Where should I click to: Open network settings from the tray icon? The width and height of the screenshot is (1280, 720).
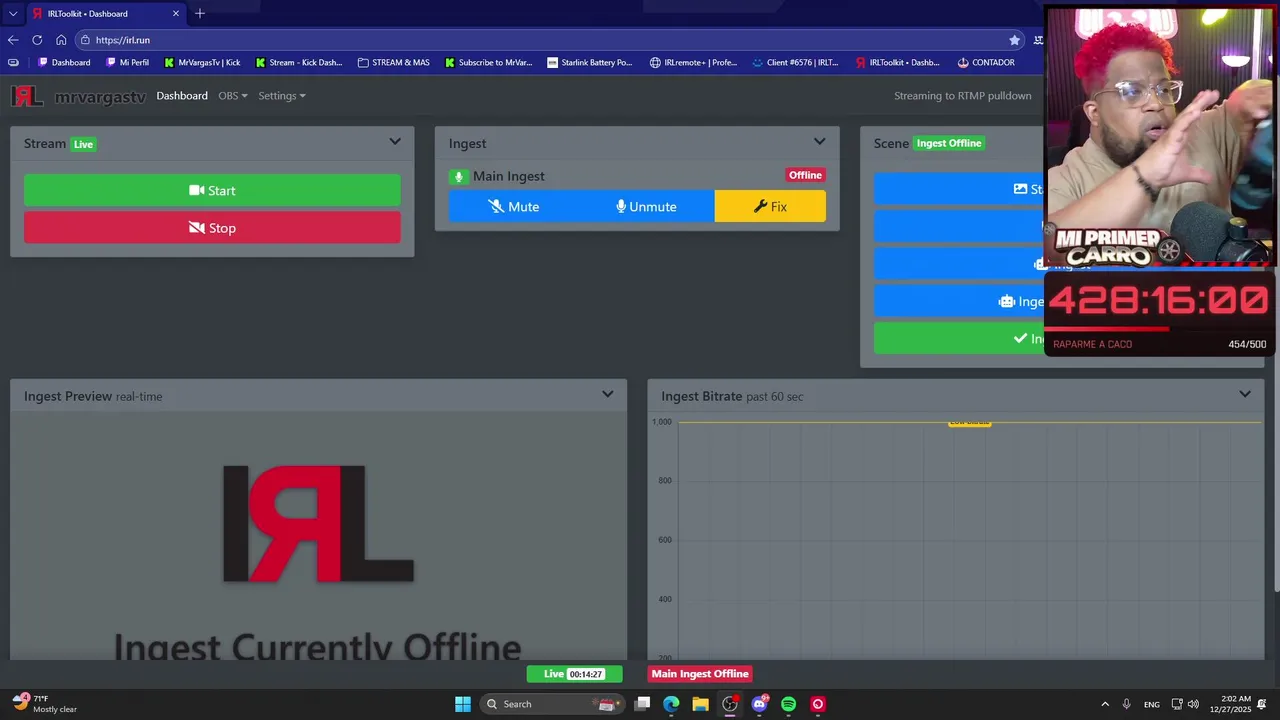[1177, 704]
